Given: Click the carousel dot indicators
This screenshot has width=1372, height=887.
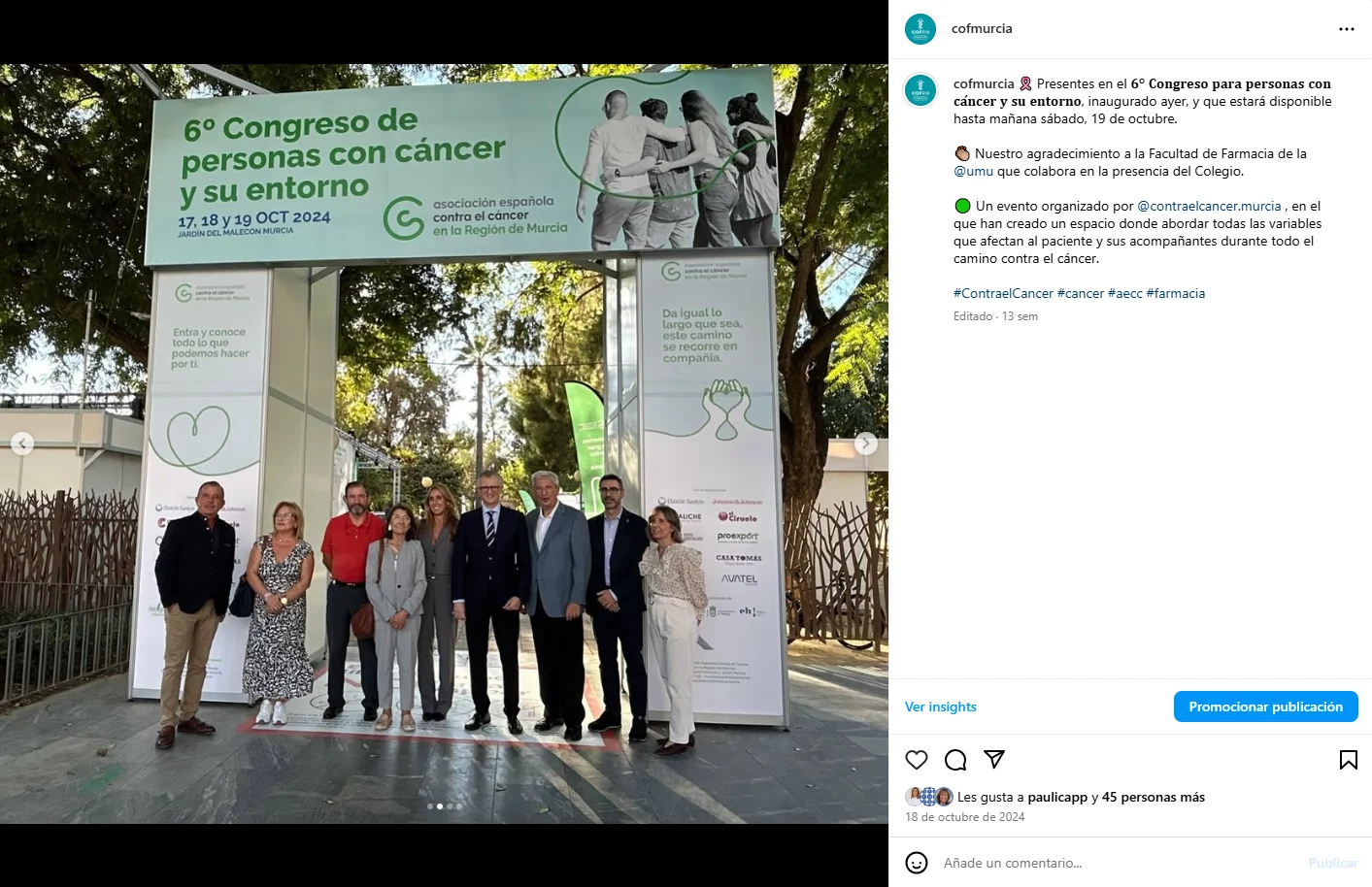Looking at the screenshot, I should tap(445, 806).
